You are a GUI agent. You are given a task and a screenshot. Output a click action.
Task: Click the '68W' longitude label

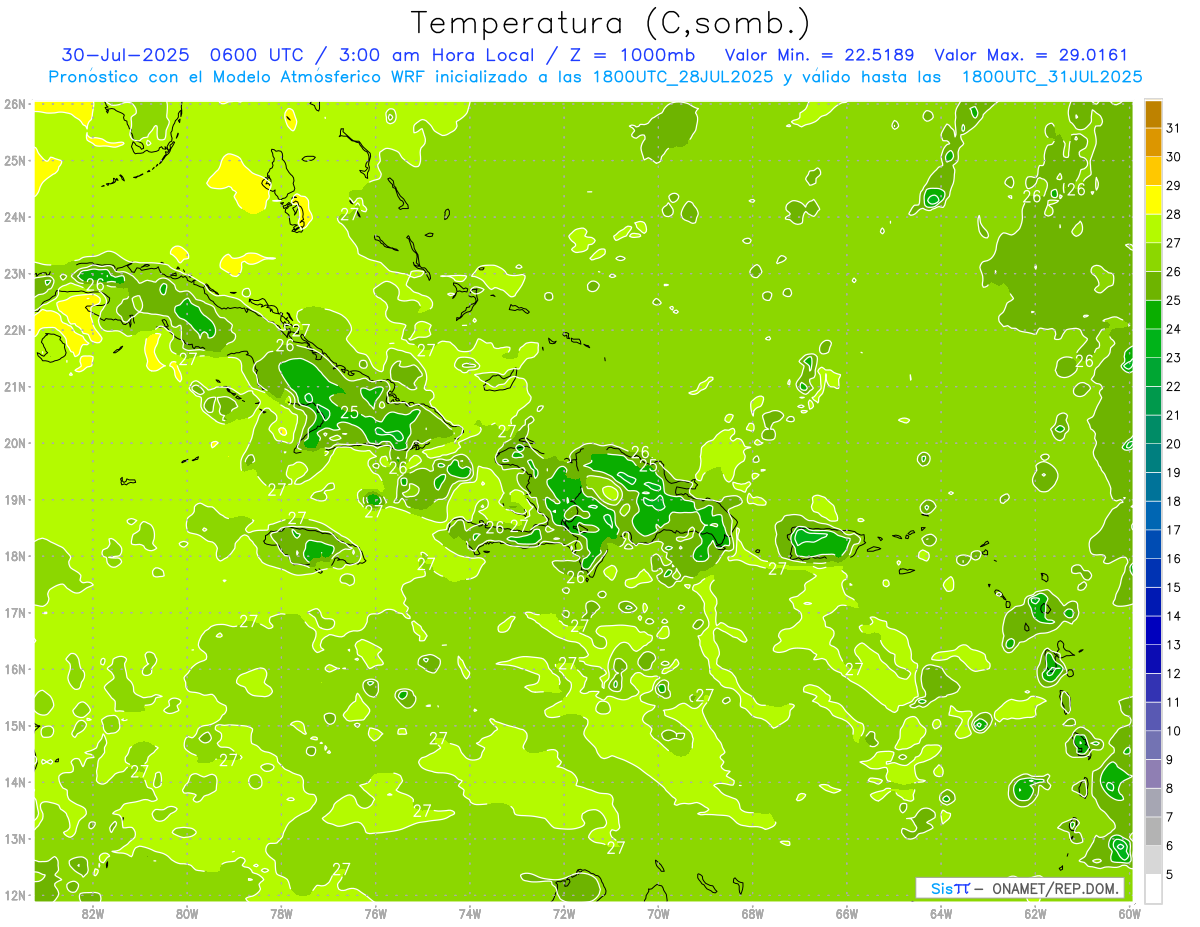tap(753, 913)
